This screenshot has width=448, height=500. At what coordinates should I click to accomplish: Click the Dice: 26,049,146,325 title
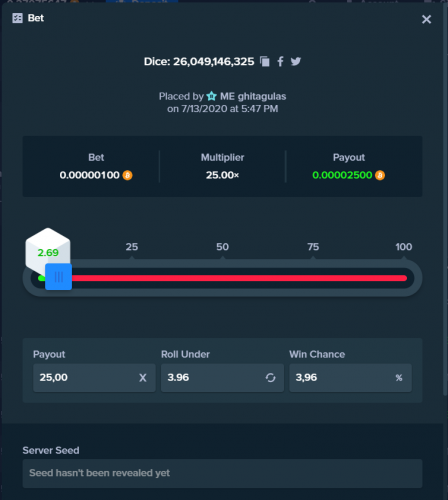tap(199, 61)
